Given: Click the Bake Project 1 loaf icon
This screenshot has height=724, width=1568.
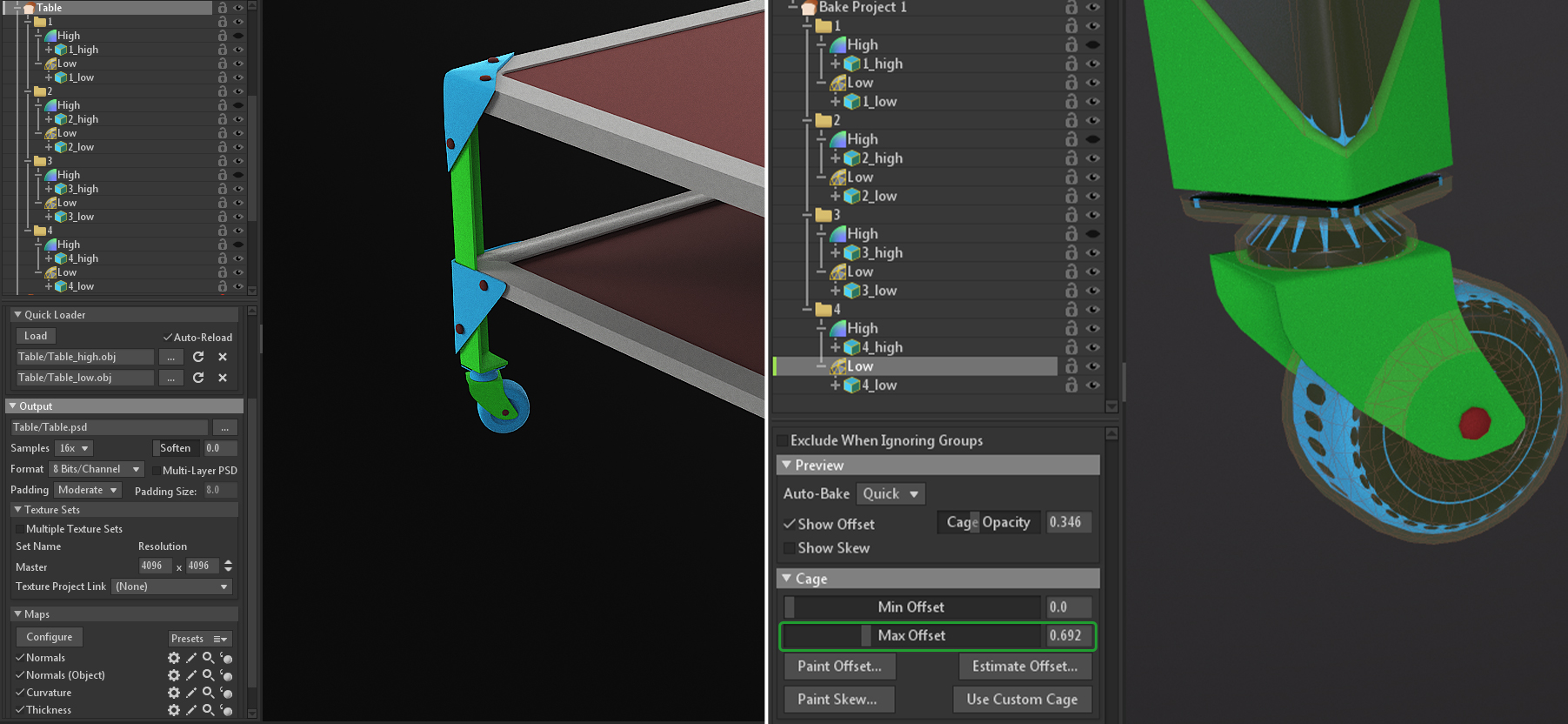Looking at the screenshot, I should 808,7.
